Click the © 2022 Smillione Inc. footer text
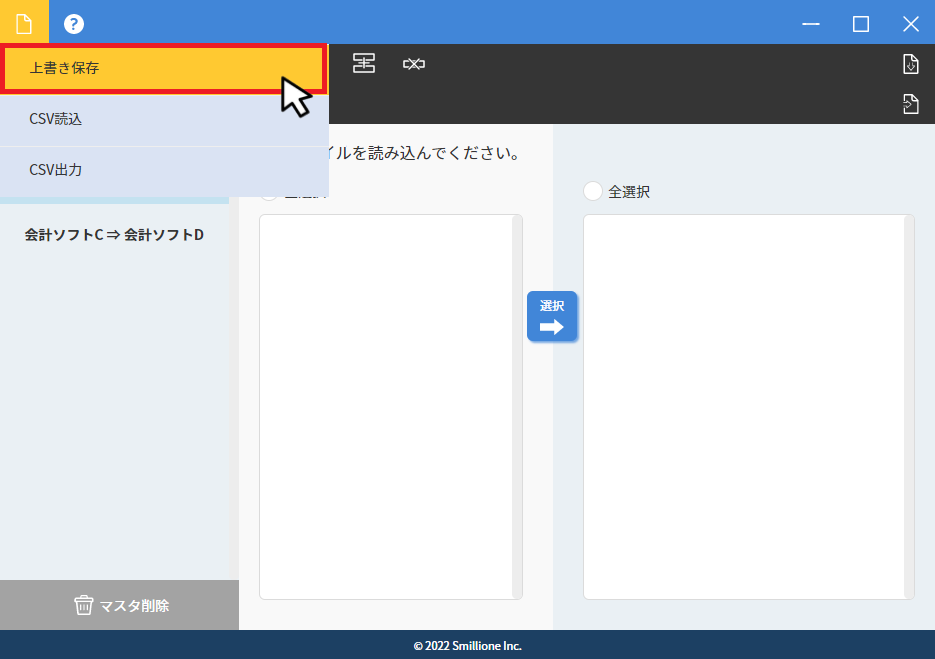This screenshot has width=935, height=659. pos(467,645)
